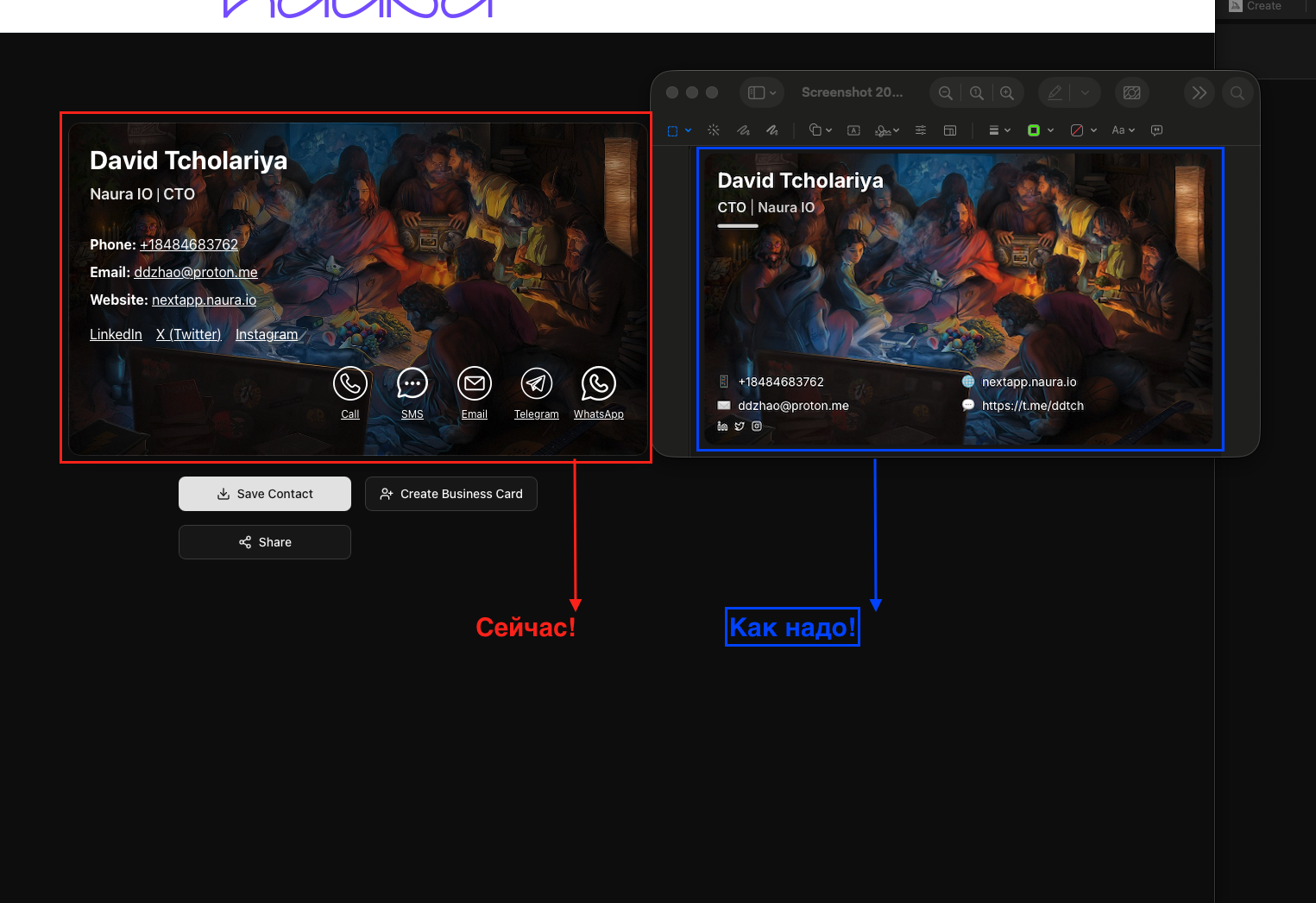Image resolution: width=1316 pixels, height=903 pixels.
Task: Open the Adjust Color sliders in Preview
Action: pyautogui.click(x=920, y=129)
